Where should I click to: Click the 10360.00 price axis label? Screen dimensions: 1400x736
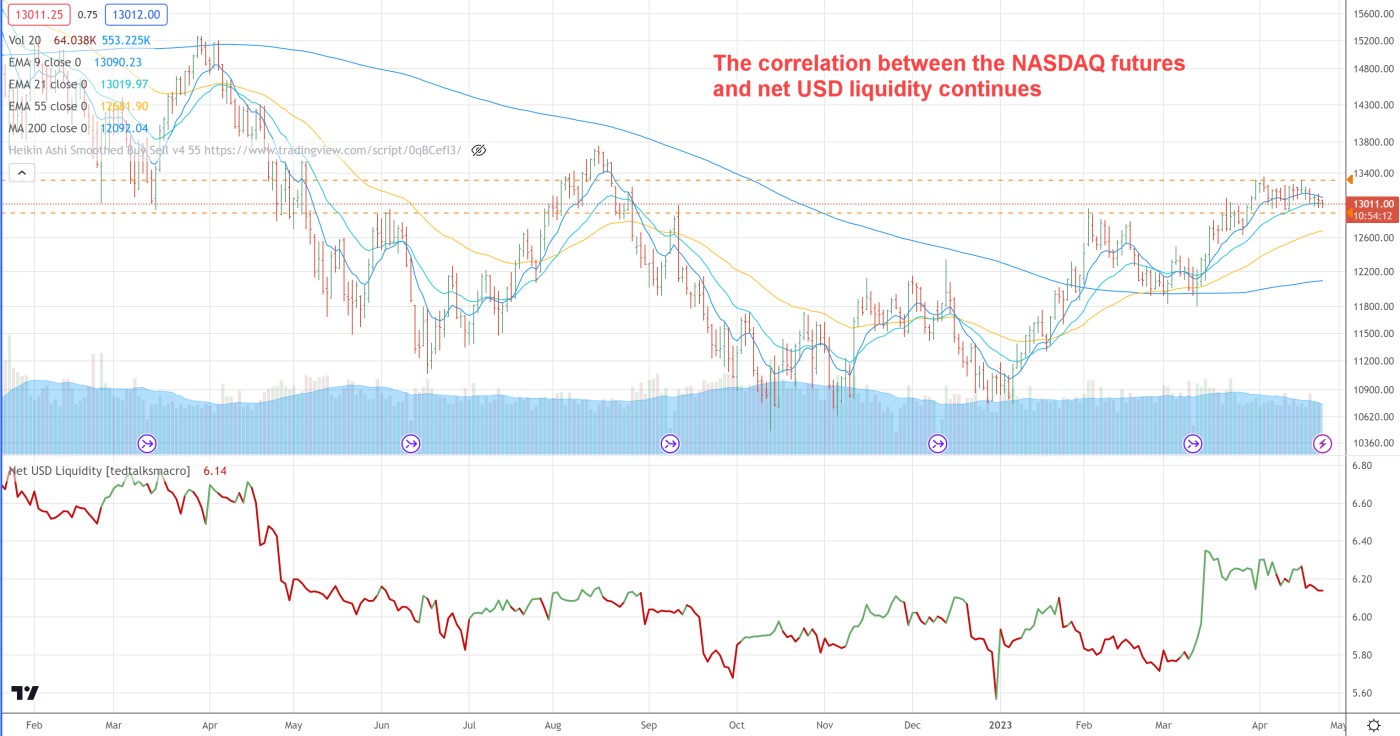pyautogui.click(x=1374, y=443)
